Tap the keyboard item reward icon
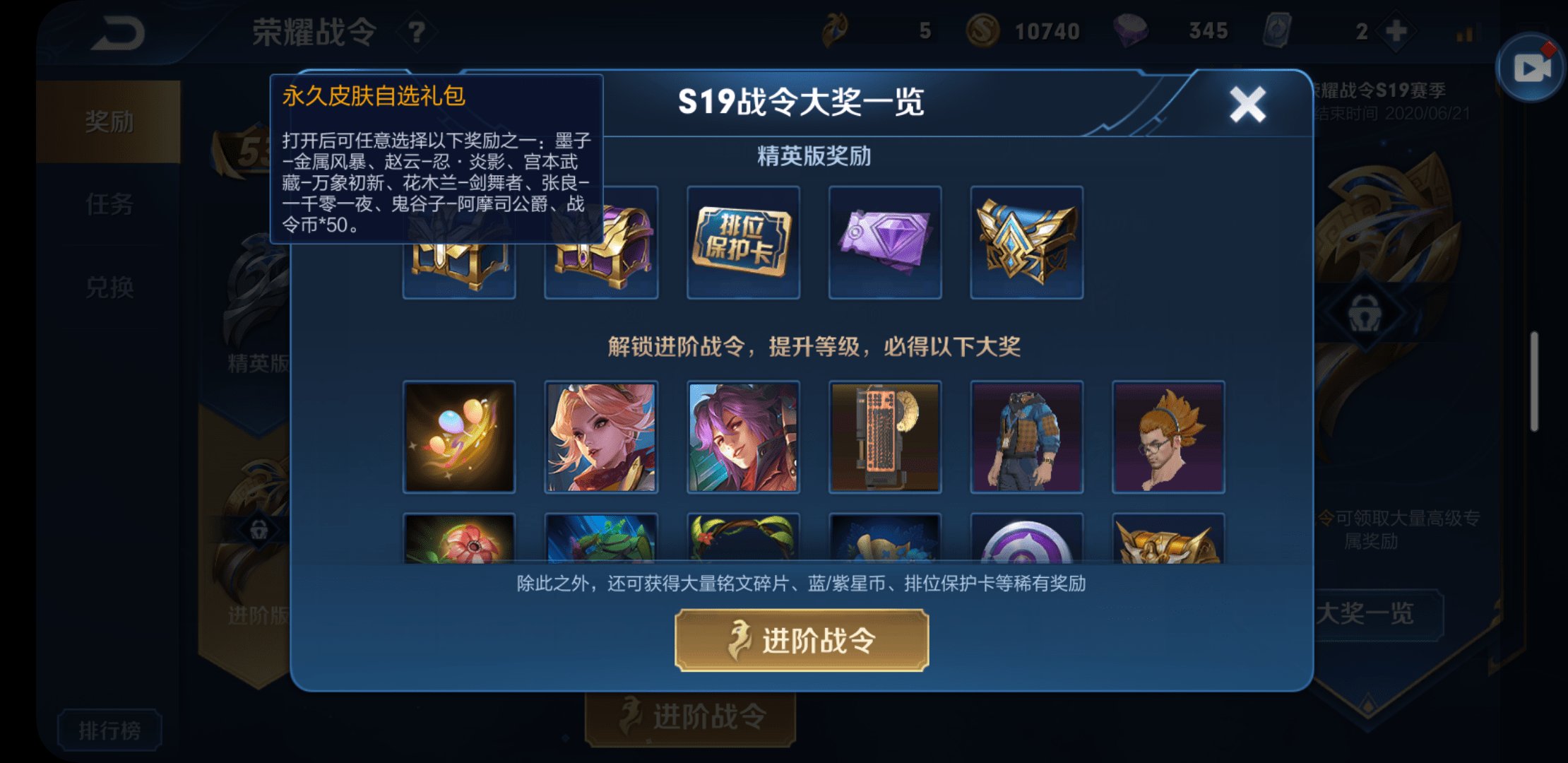 click(885, 437)
